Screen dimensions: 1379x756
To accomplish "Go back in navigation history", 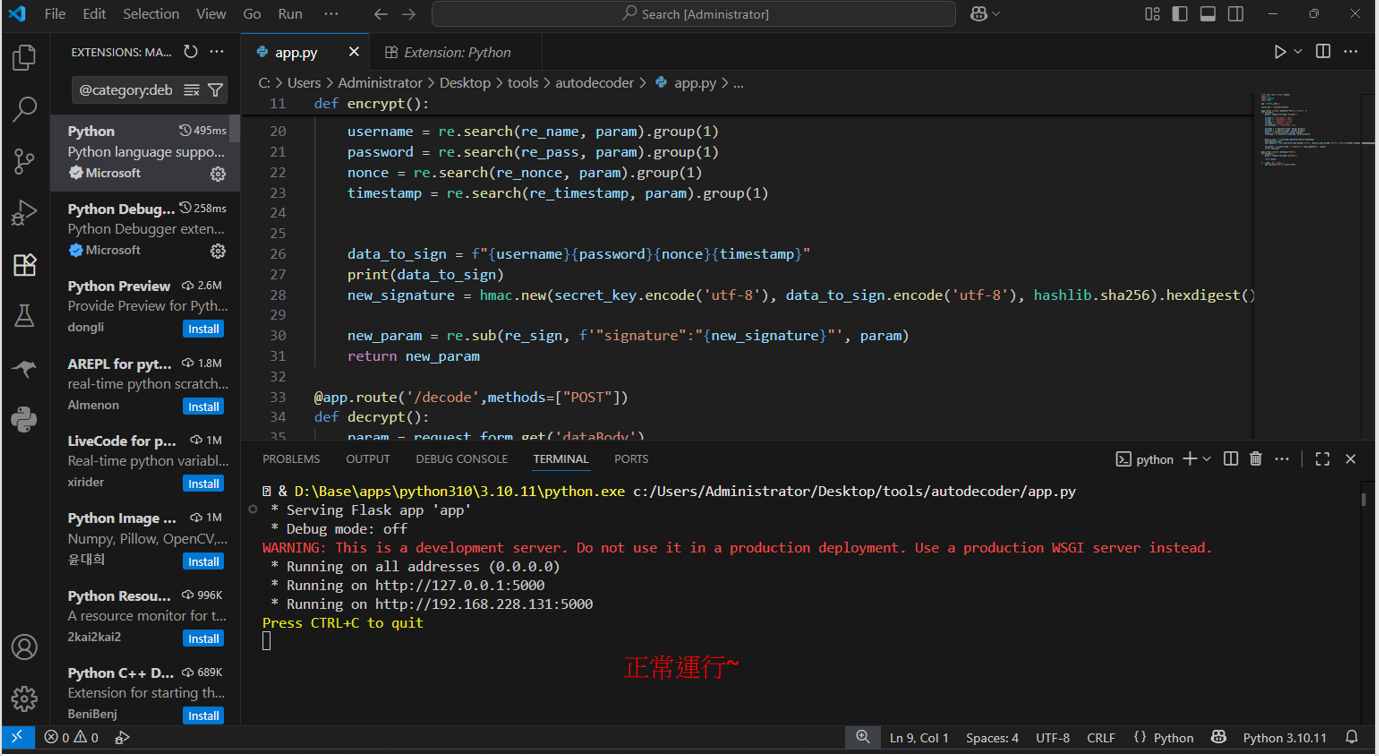I will tap(380, 14).
